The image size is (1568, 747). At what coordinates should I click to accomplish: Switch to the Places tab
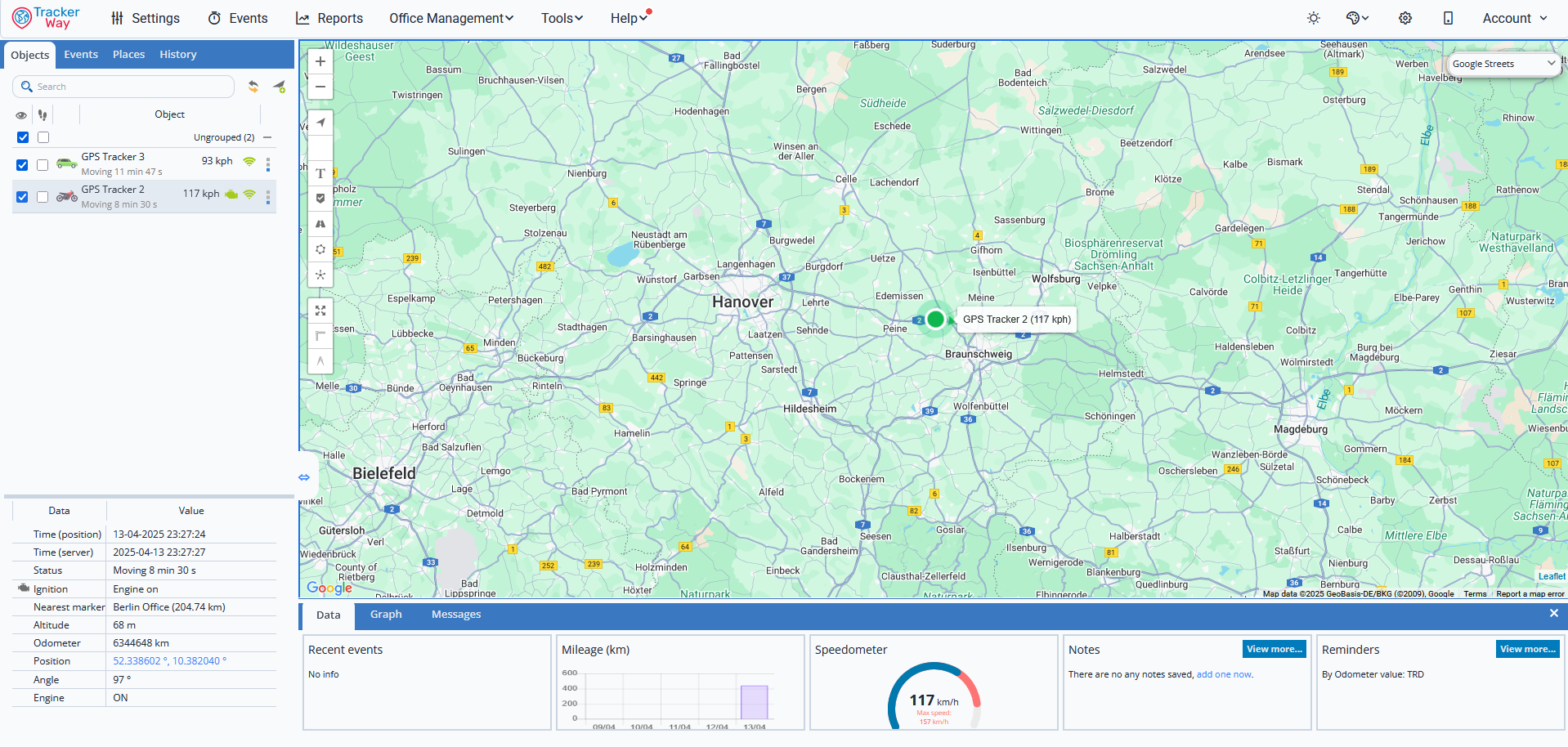128,55
